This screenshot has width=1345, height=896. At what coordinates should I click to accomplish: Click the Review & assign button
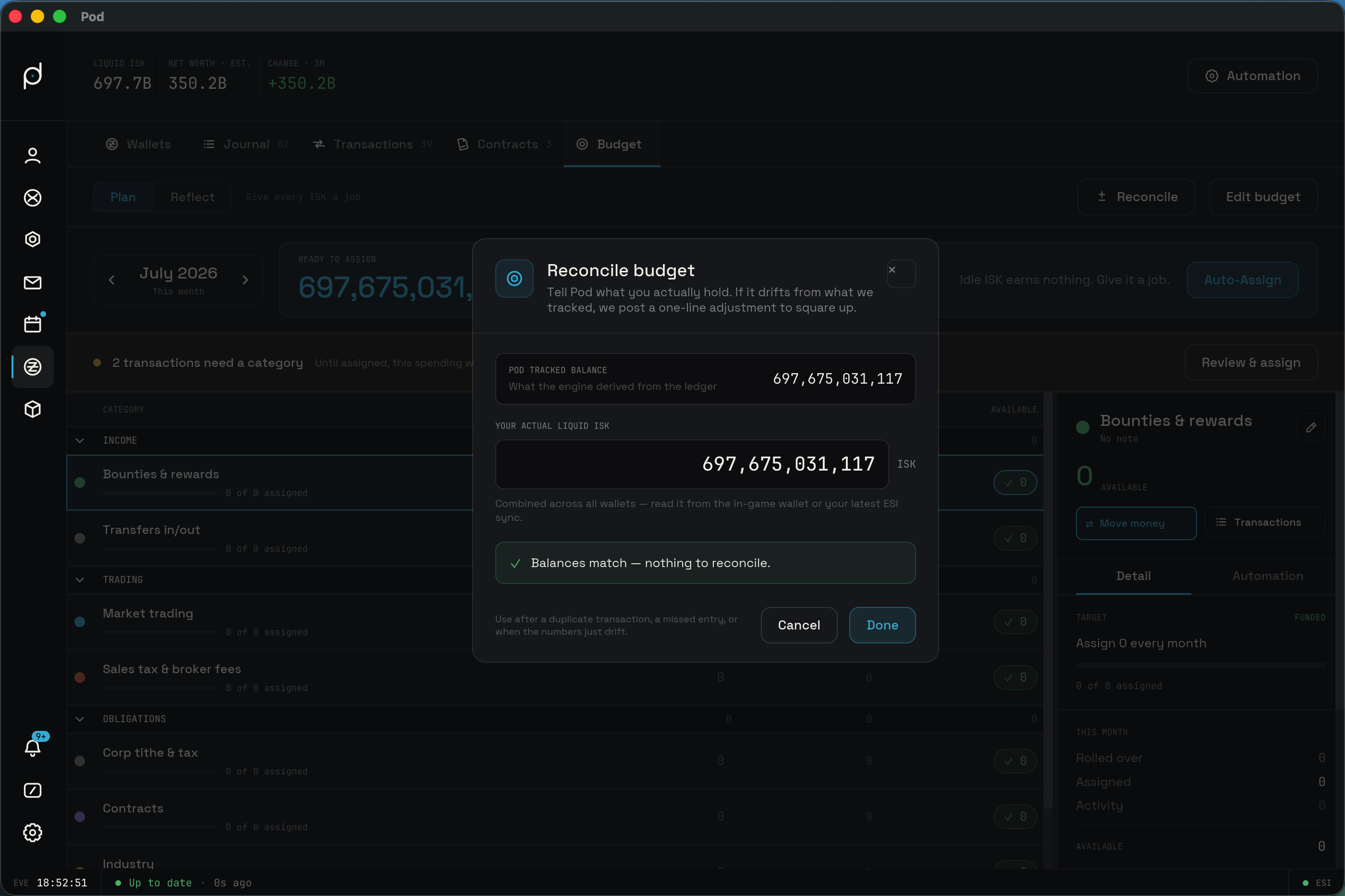(1251, 363)
